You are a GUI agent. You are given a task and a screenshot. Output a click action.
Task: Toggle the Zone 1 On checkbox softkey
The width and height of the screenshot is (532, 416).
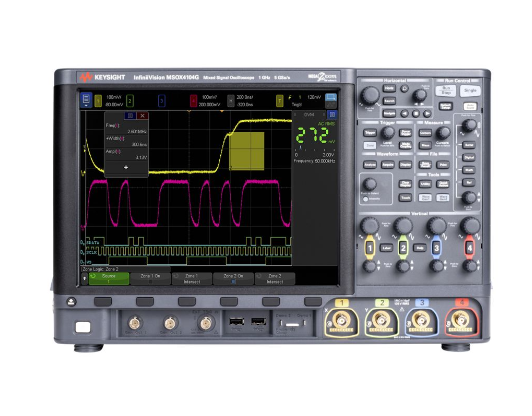(x=151, y=279)
